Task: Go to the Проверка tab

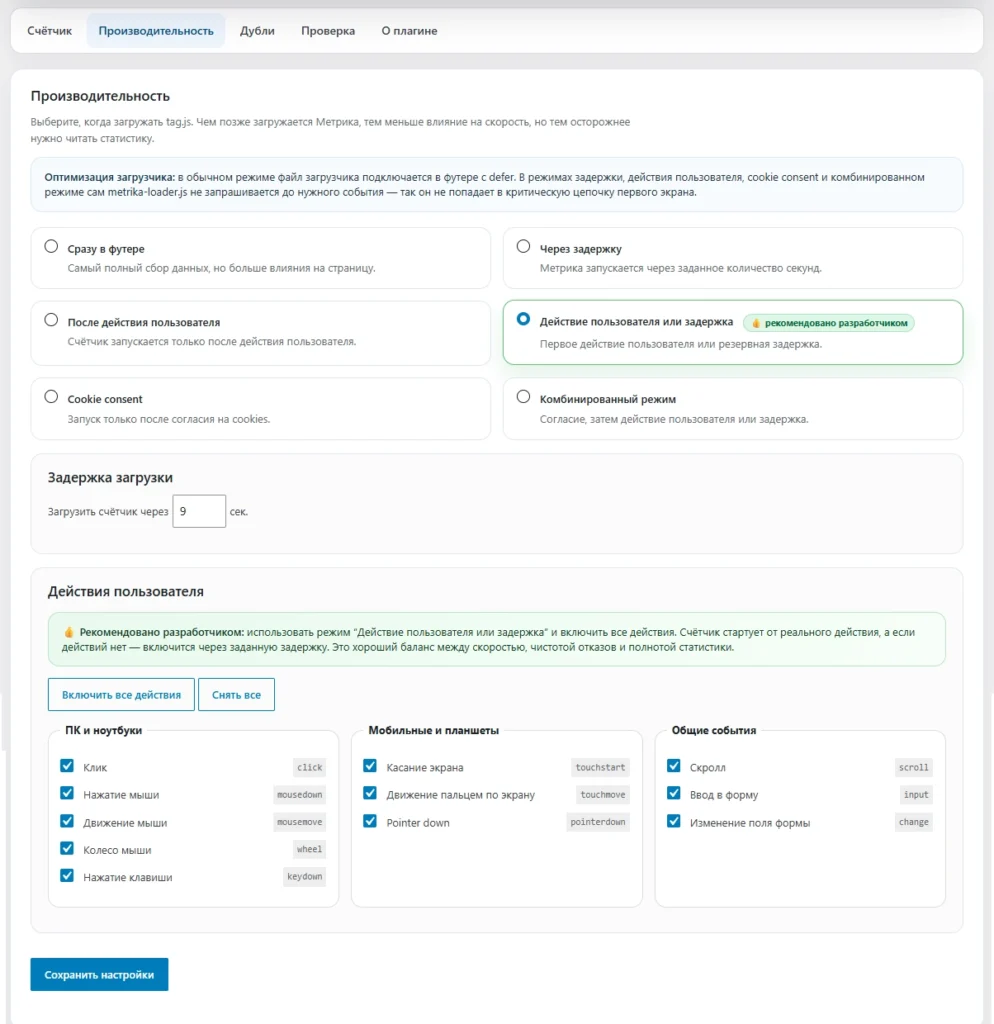Action: 328,31
